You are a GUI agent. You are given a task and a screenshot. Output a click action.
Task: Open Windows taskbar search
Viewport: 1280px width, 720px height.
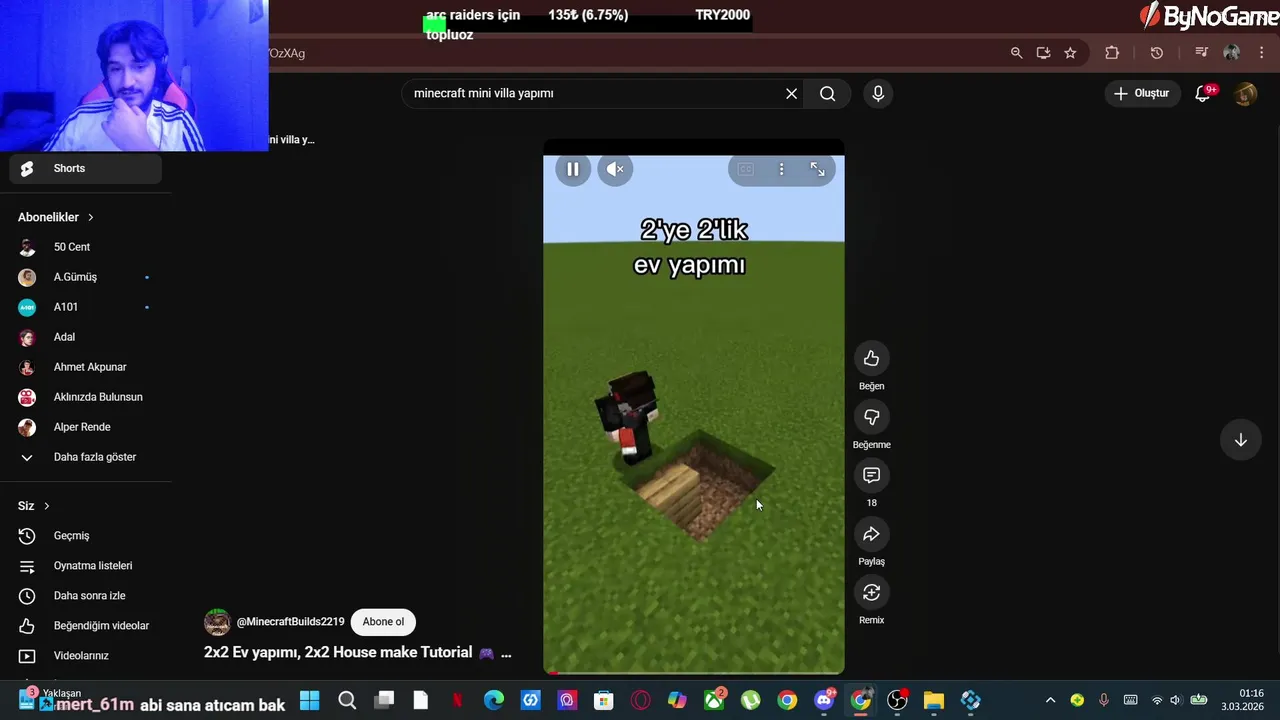click(347, 700)
